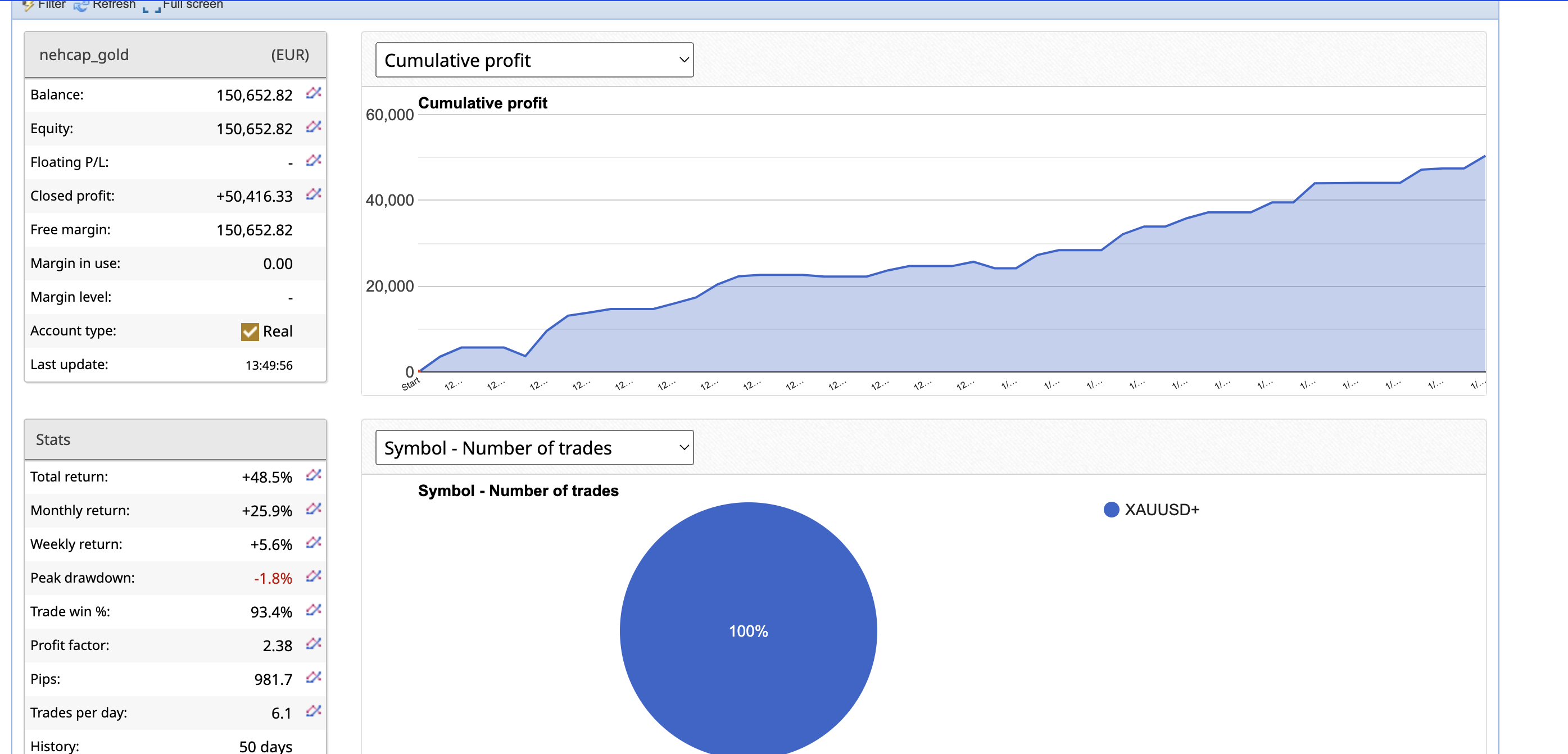
Task: Open the chart icon for Monthly return
Action: click(x=314, y=508)
